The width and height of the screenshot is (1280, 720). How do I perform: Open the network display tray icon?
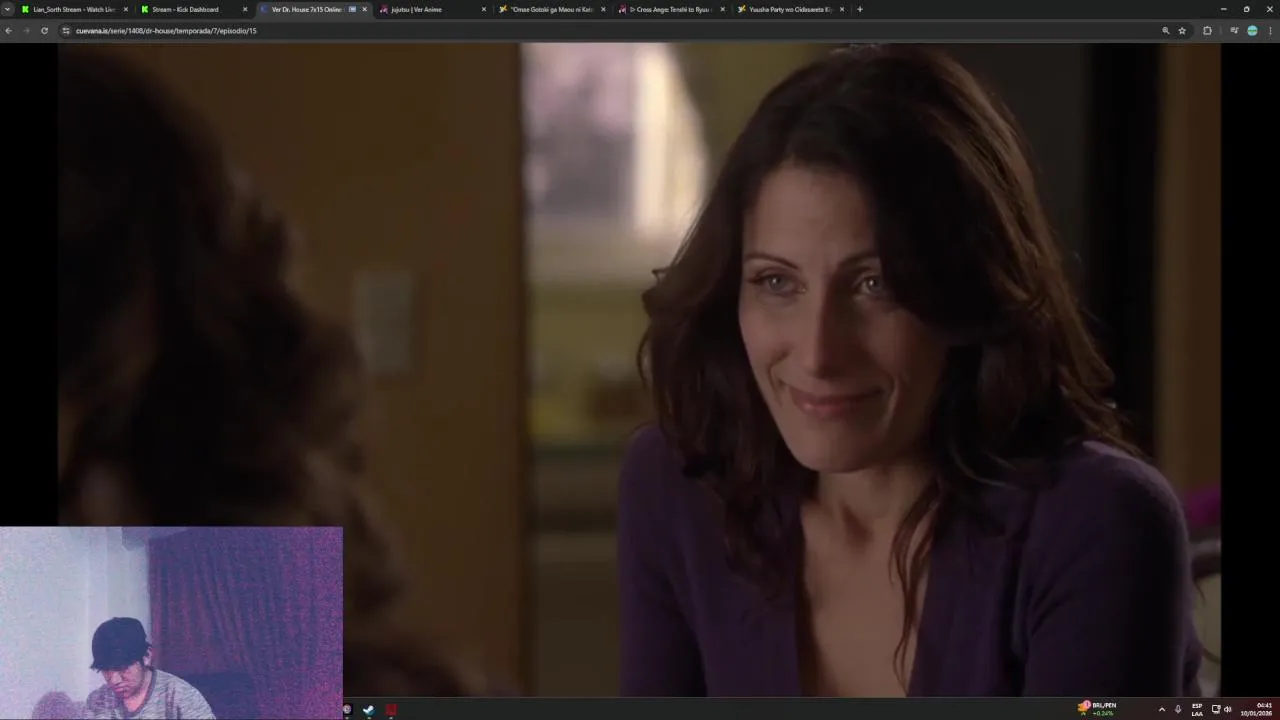[1216, 709]
